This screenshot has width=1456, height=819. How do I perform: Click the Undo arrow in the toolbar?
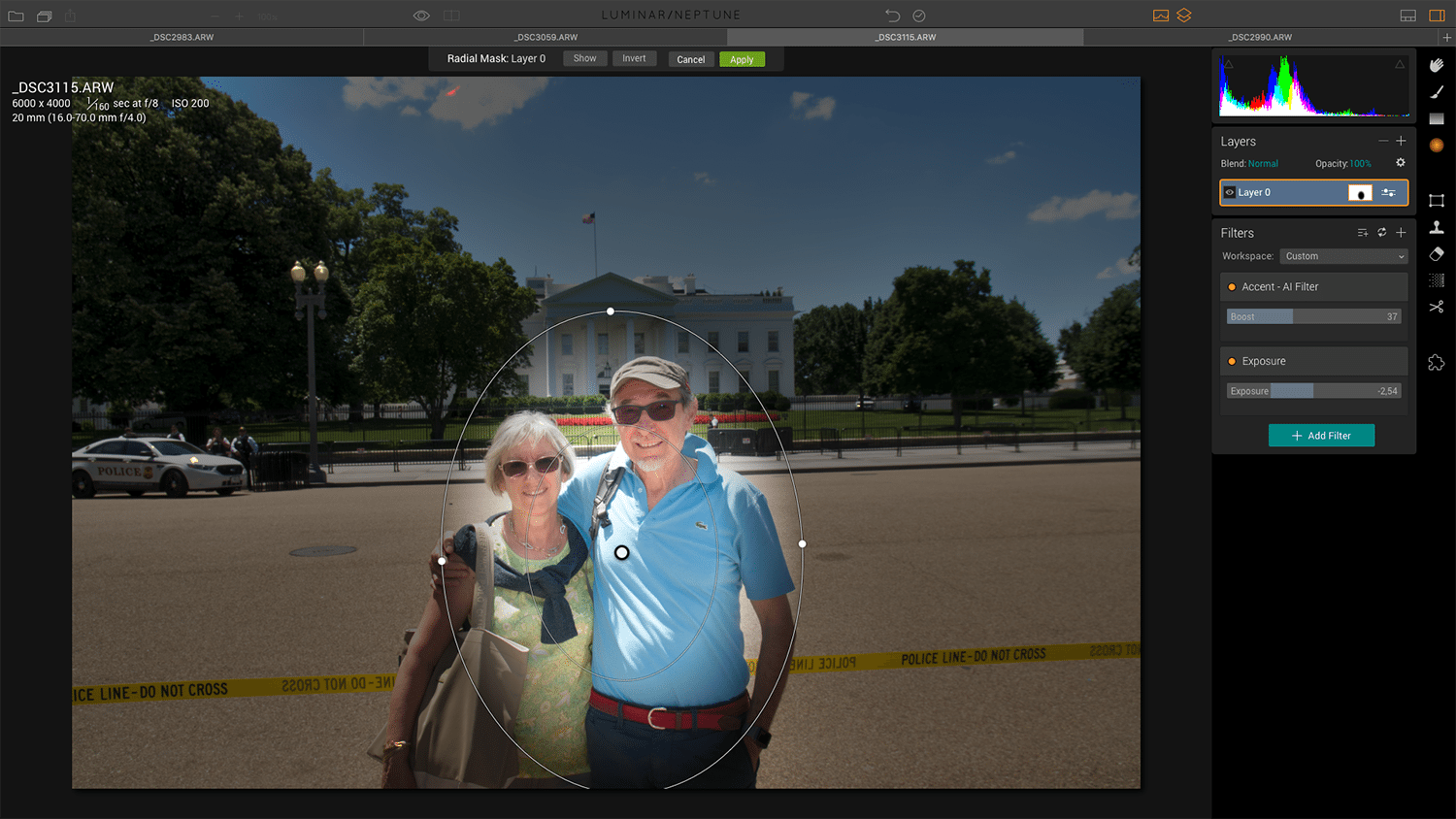pos(892,16)
